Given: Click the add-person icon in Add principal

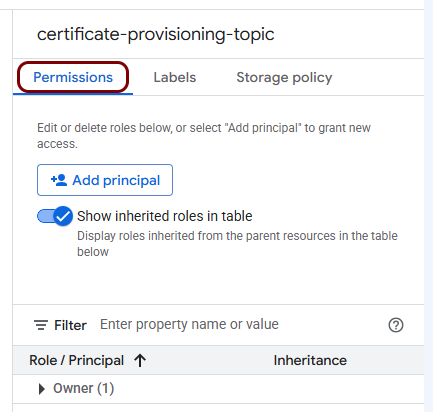Looking at the screenshot, I should pyautogui.click(x=59, y=180).
